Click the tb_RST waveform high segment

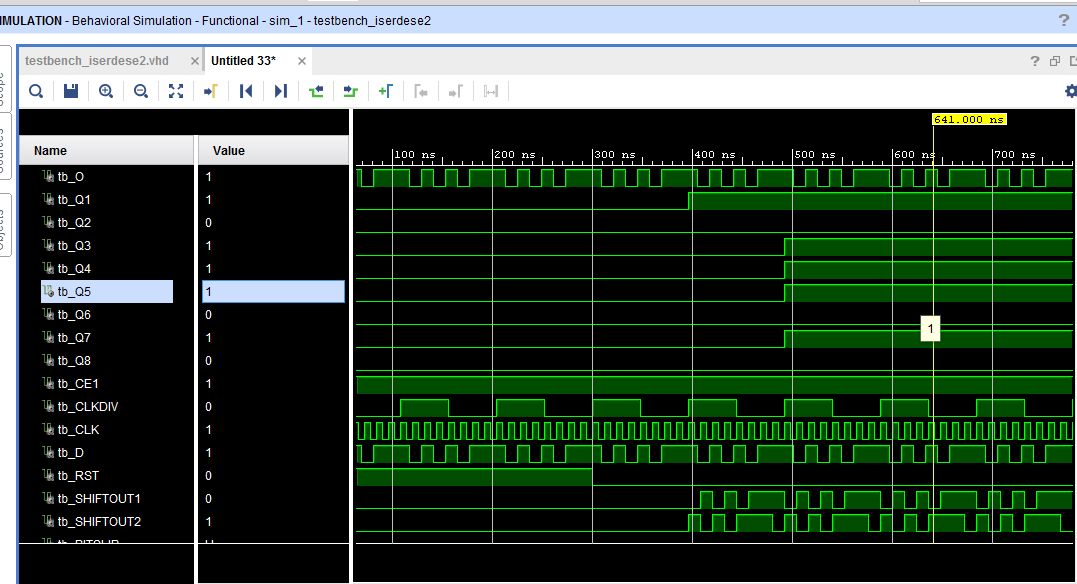(475, 477)
